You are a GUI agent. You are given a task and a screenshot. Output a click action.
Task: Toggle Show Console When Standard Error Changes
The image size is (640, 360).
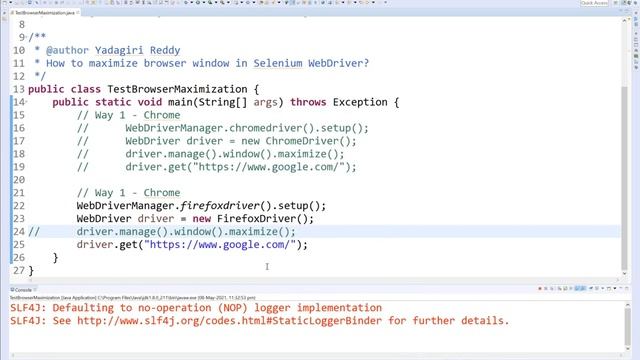[x=582, y=289]
